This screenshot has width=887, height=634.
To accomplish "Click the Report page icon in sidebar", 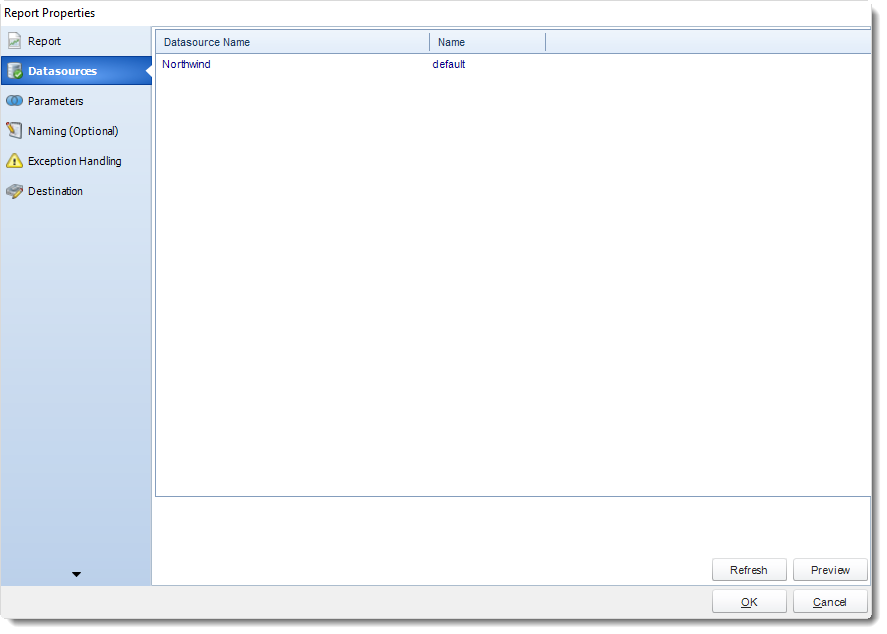I will pyautogui.click(x=14, y=41).
